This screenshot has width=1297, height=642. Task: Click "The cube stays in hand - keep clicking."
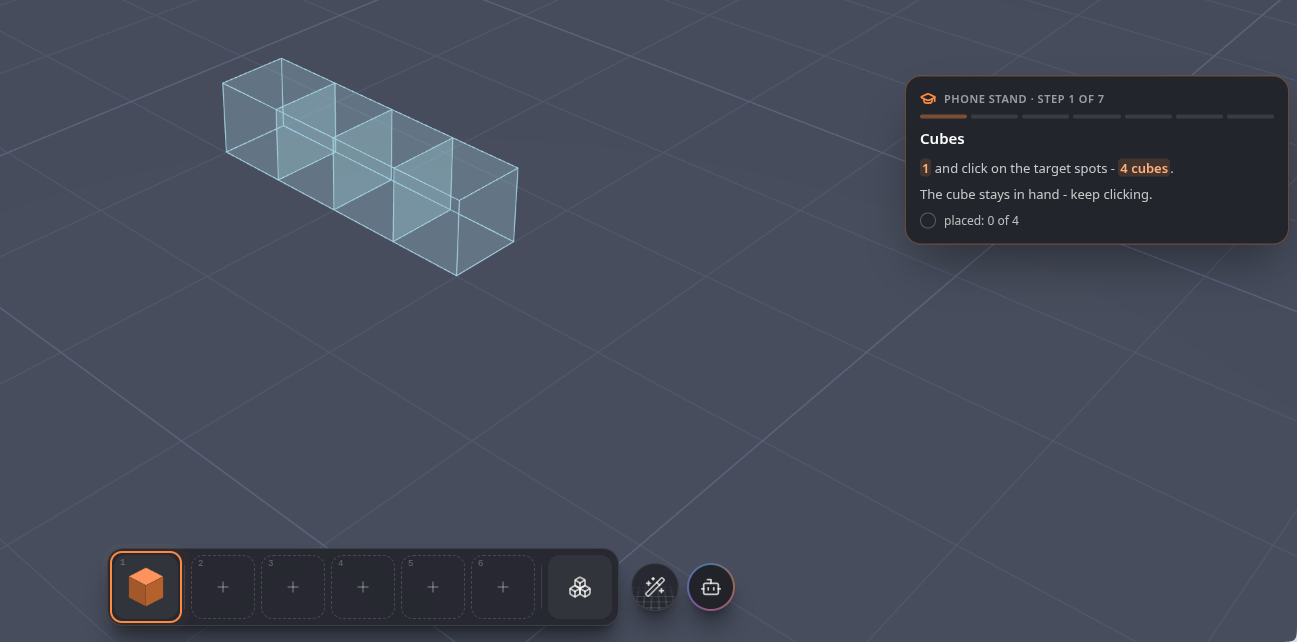click(1036, 194)
